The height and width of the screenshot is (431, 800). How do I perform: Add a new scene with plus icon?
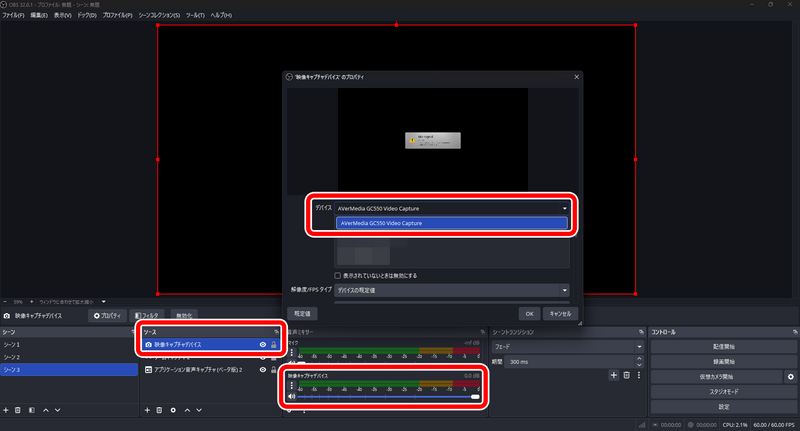click(6, 410)
